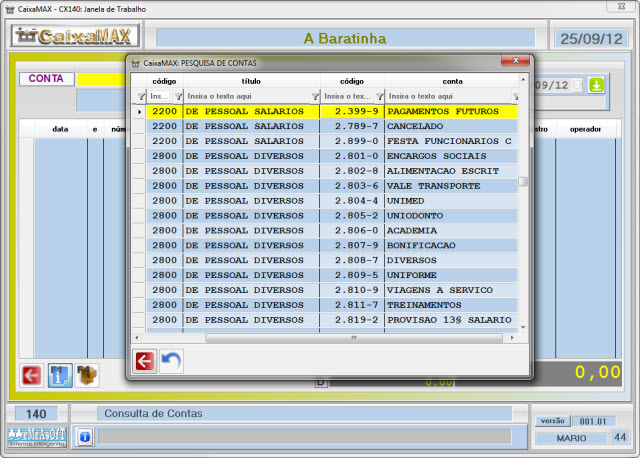Click the título column header
Screen dimensions: 640x458
[250, 80]
